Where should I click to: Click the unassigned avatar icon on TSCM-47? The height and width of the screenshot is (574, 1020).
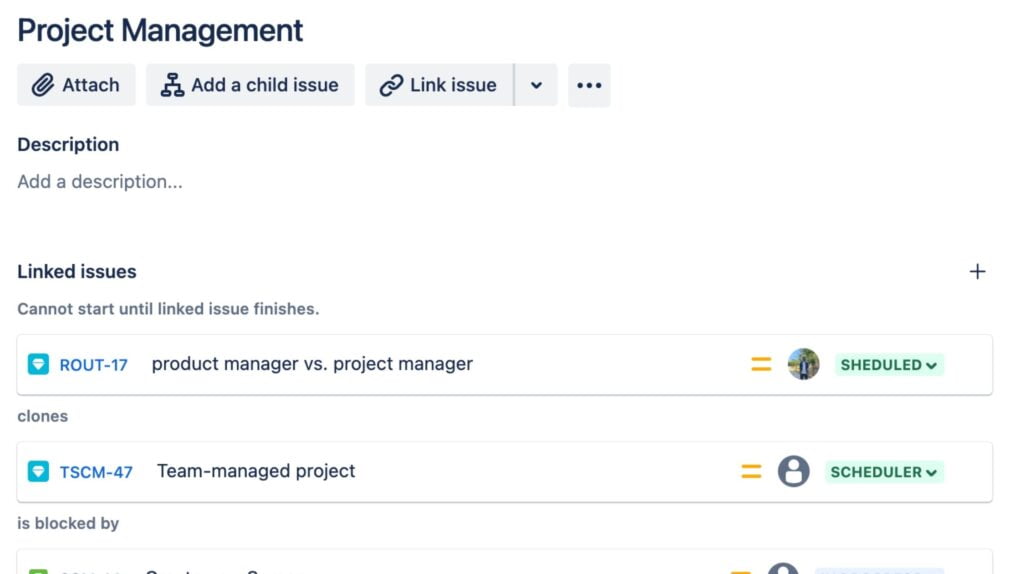pos(794,471)
